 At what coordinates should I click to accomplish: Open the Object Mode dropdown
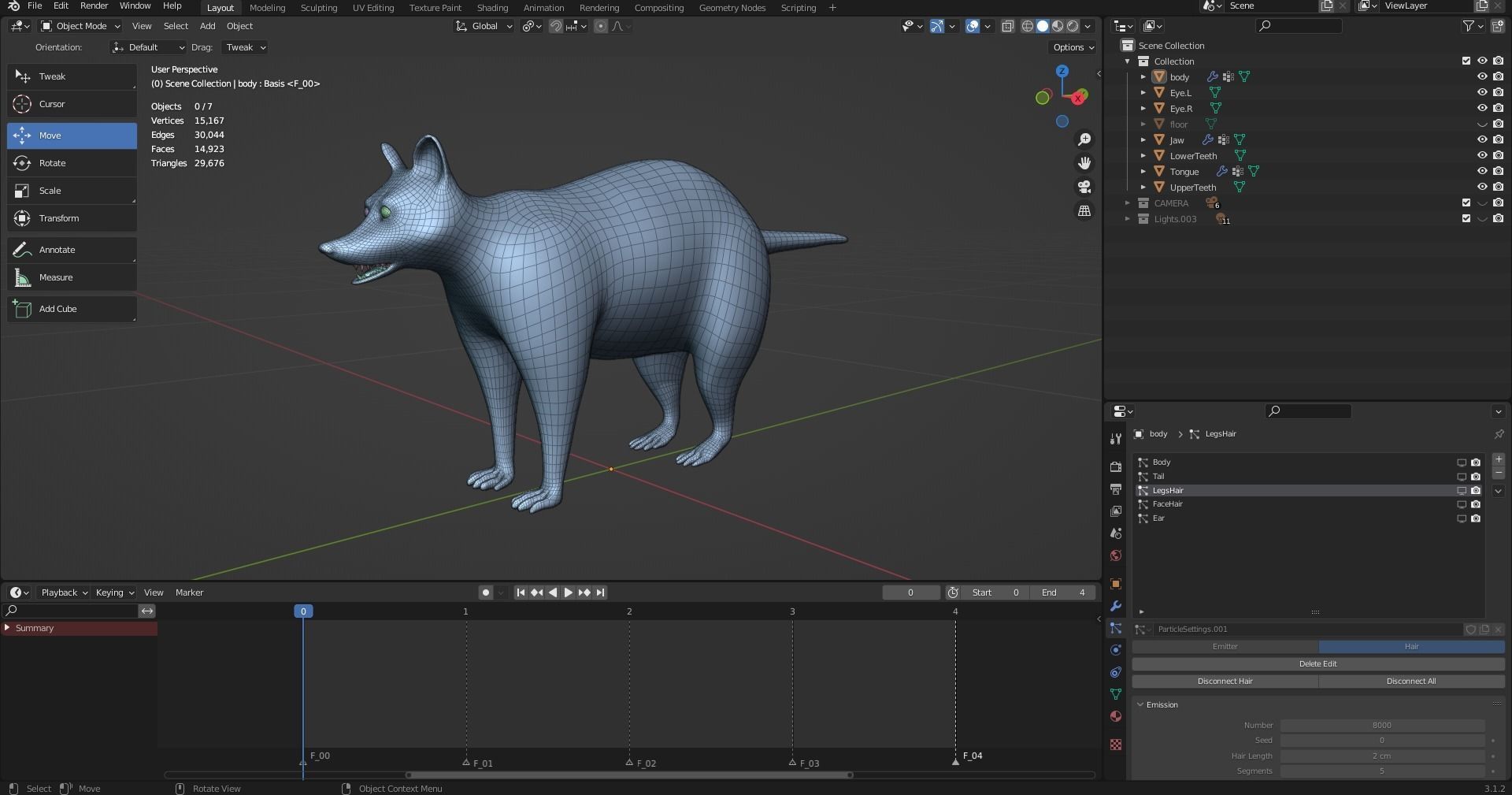(x=80, y=26)
